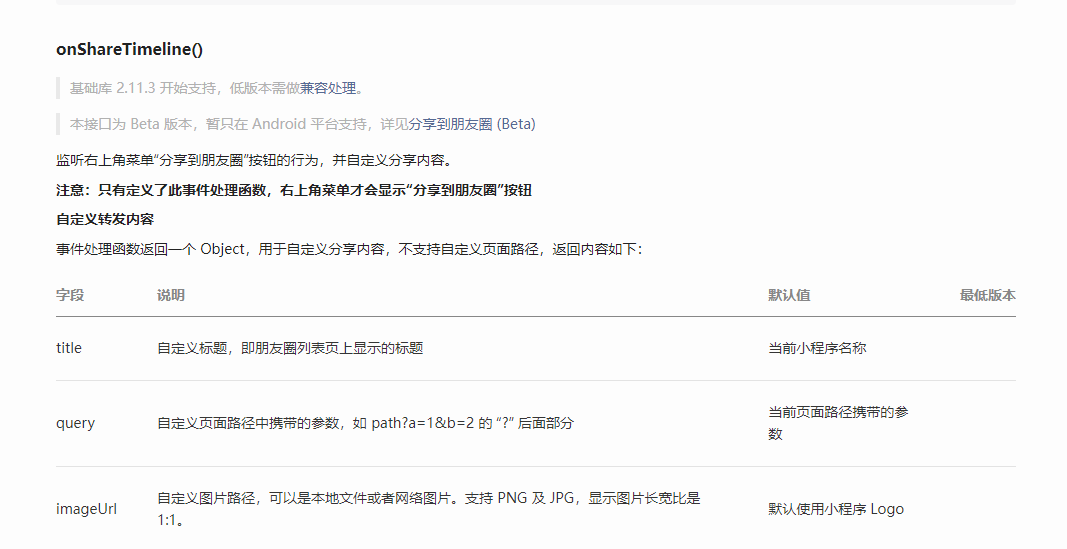Select the 字段 column header
This screenshot has height=549, width=1067.
tap(70, 295)
